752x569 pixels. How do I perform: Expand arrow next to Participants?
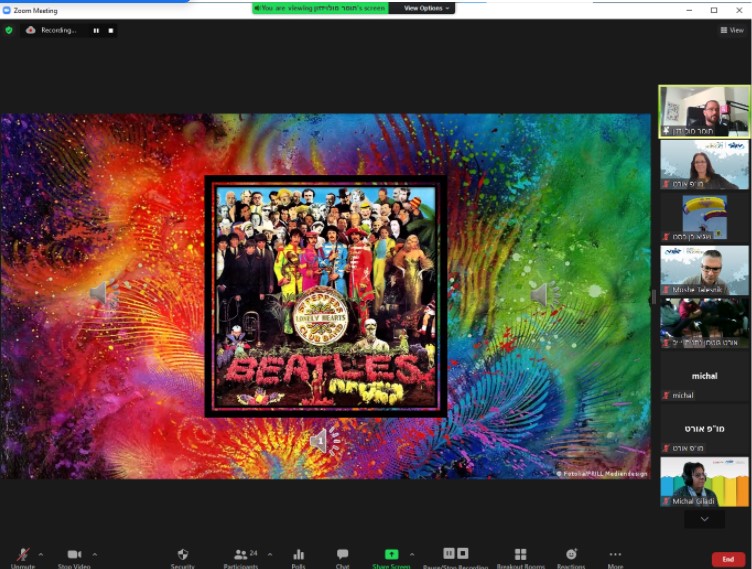click(x=270, y=555)
